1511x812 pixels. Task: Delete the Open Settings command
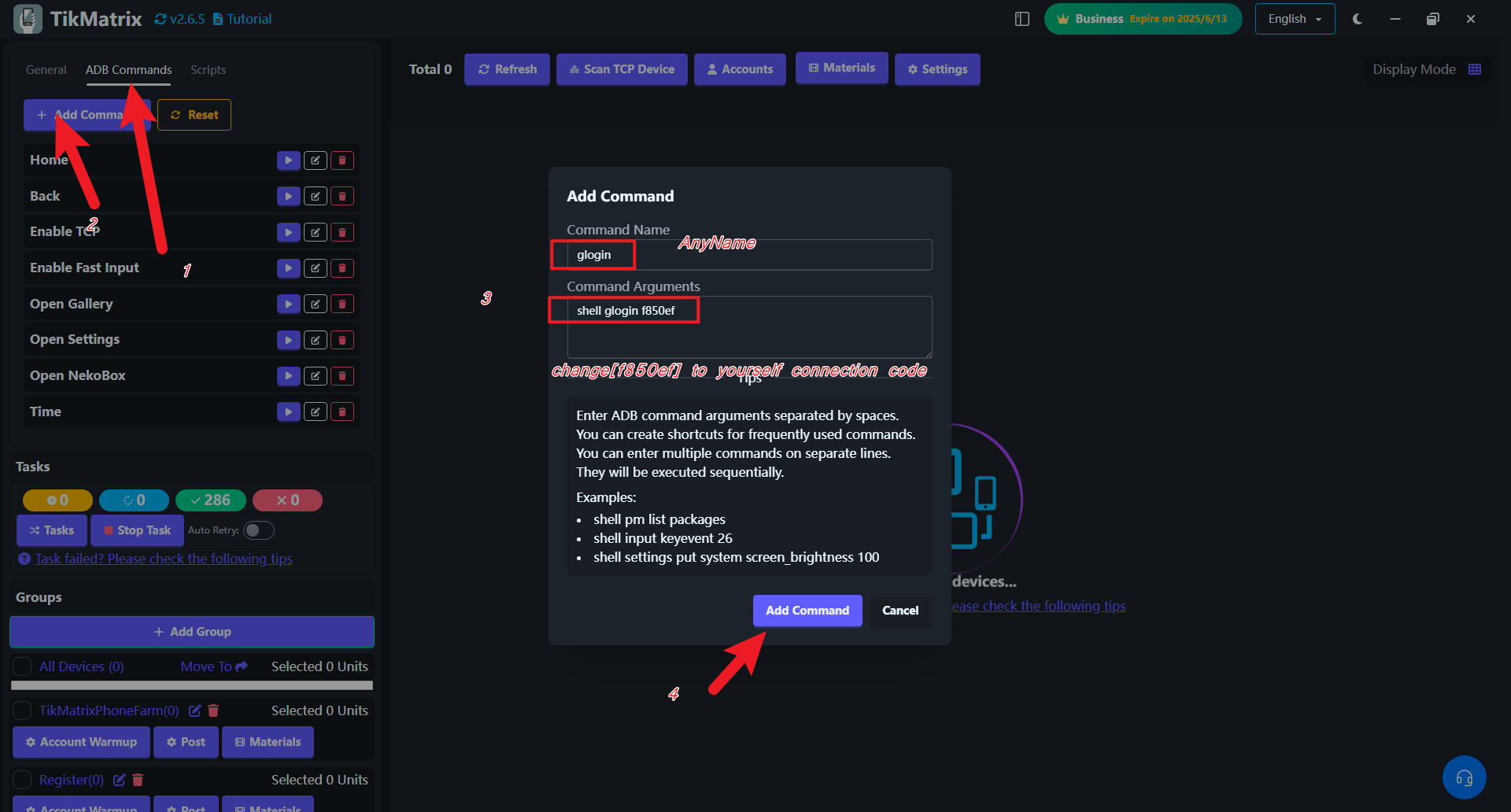click(x=342, y=340)
